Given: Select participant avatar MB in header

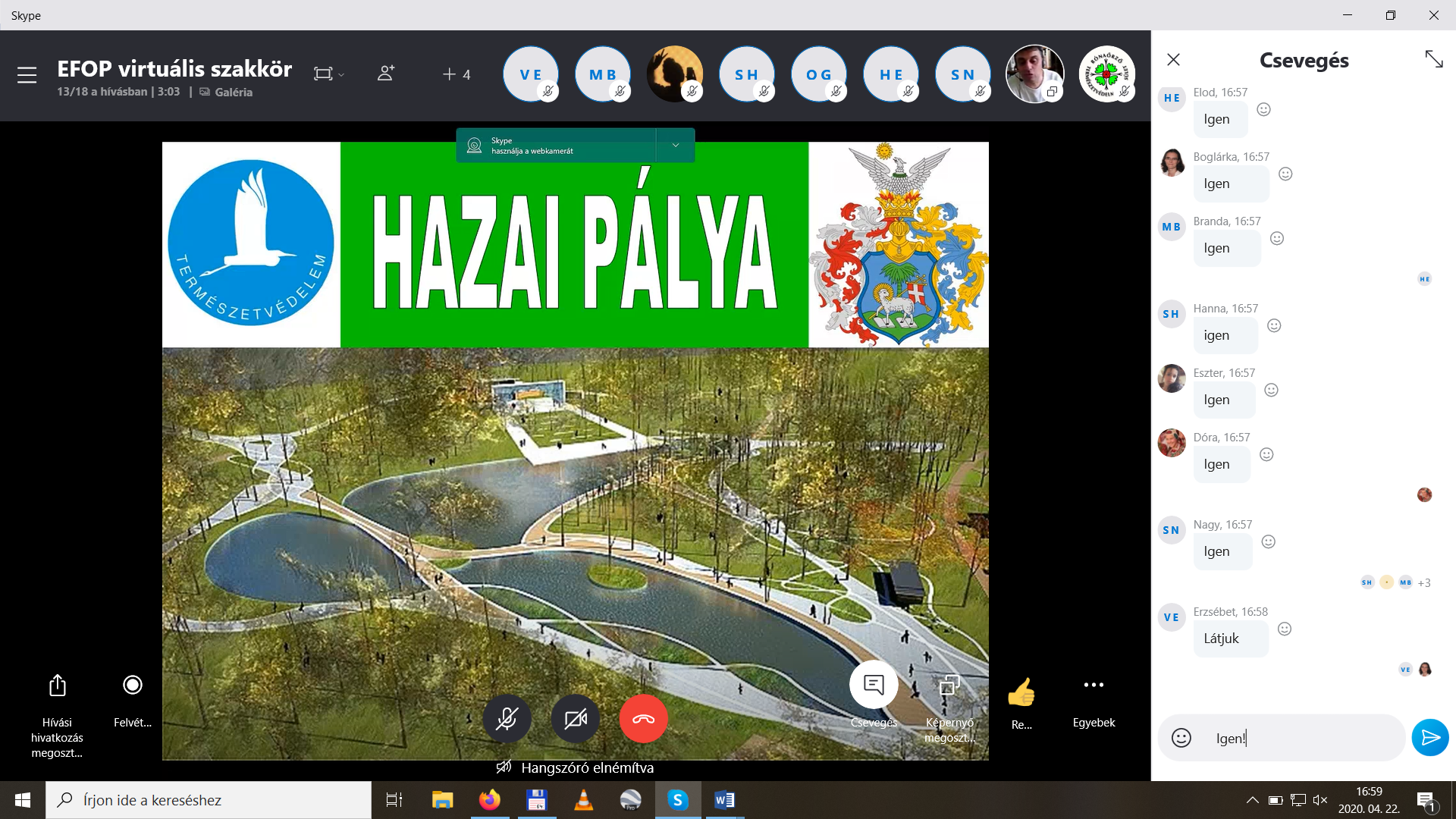Looking at the screenshot, I should 603,74.
